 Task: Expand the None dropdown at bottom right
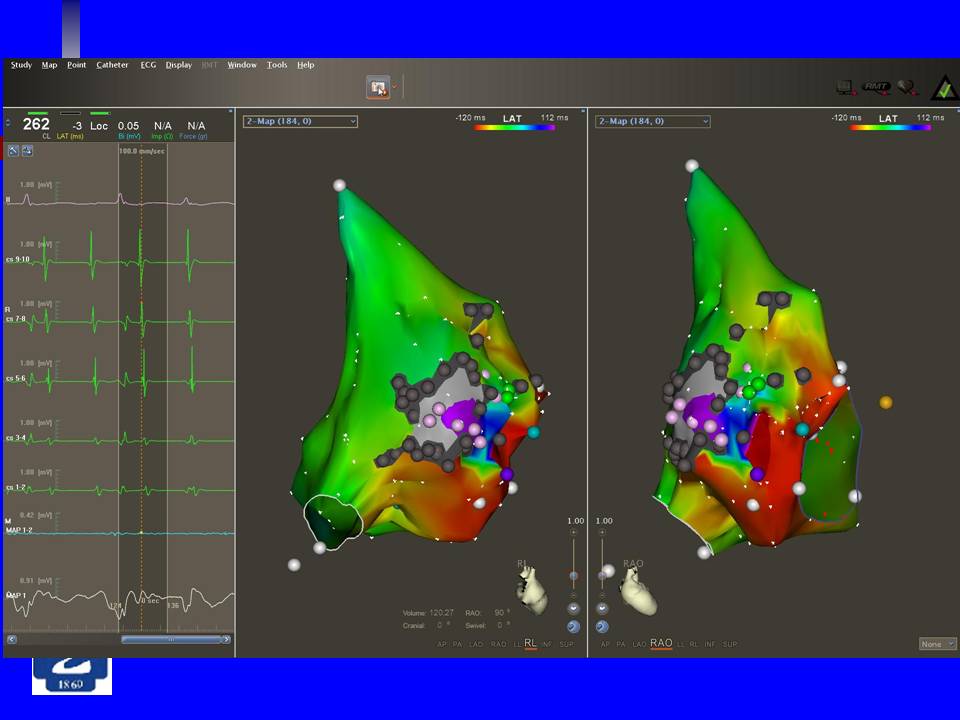[937, 644]
